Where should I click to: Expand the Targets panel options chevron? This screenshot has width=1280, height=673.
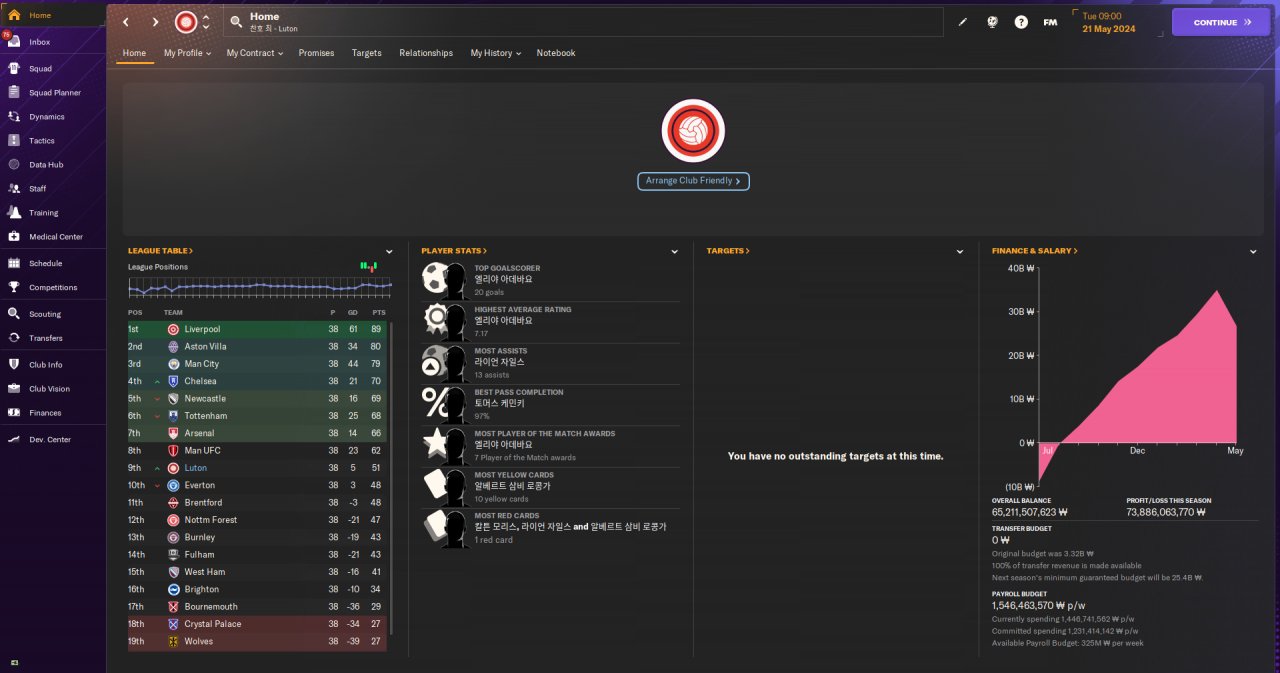point(960,252)
